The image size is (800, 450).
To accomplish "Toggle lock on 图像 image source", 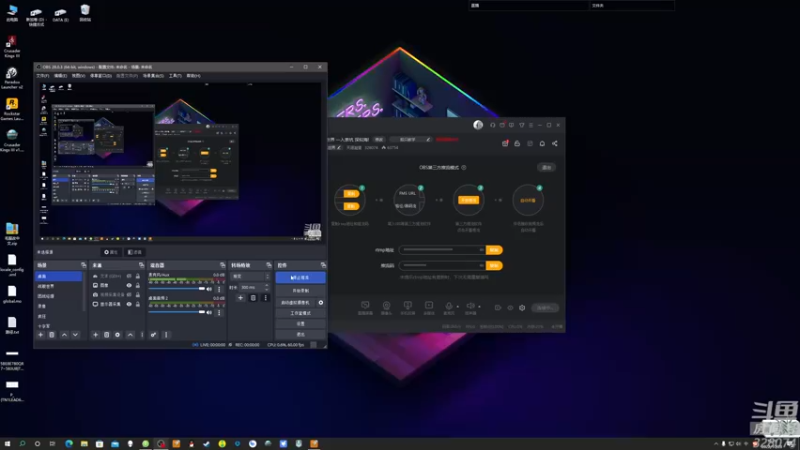I will pyautogui.click(x=137, y=285).
